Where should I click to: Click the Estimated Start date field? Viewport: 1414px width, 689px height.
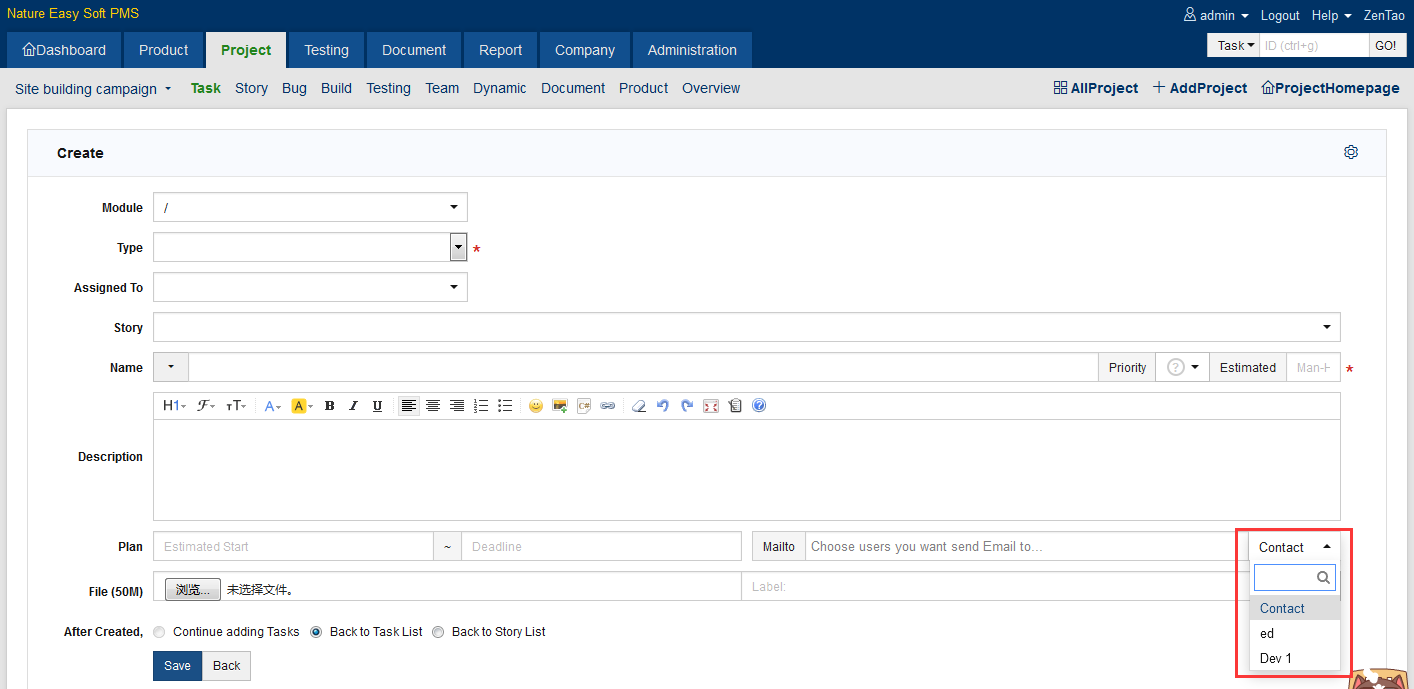click(x=293, y=547)
